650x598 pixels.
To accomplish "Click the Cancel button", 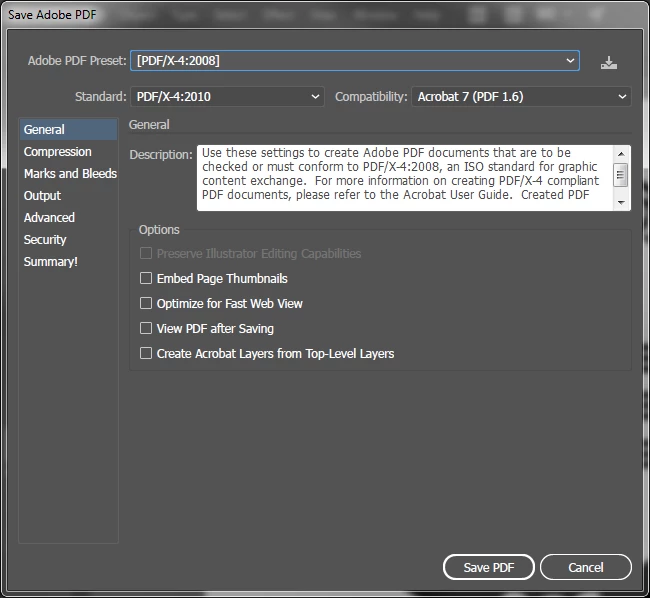I will pos(586,567).
